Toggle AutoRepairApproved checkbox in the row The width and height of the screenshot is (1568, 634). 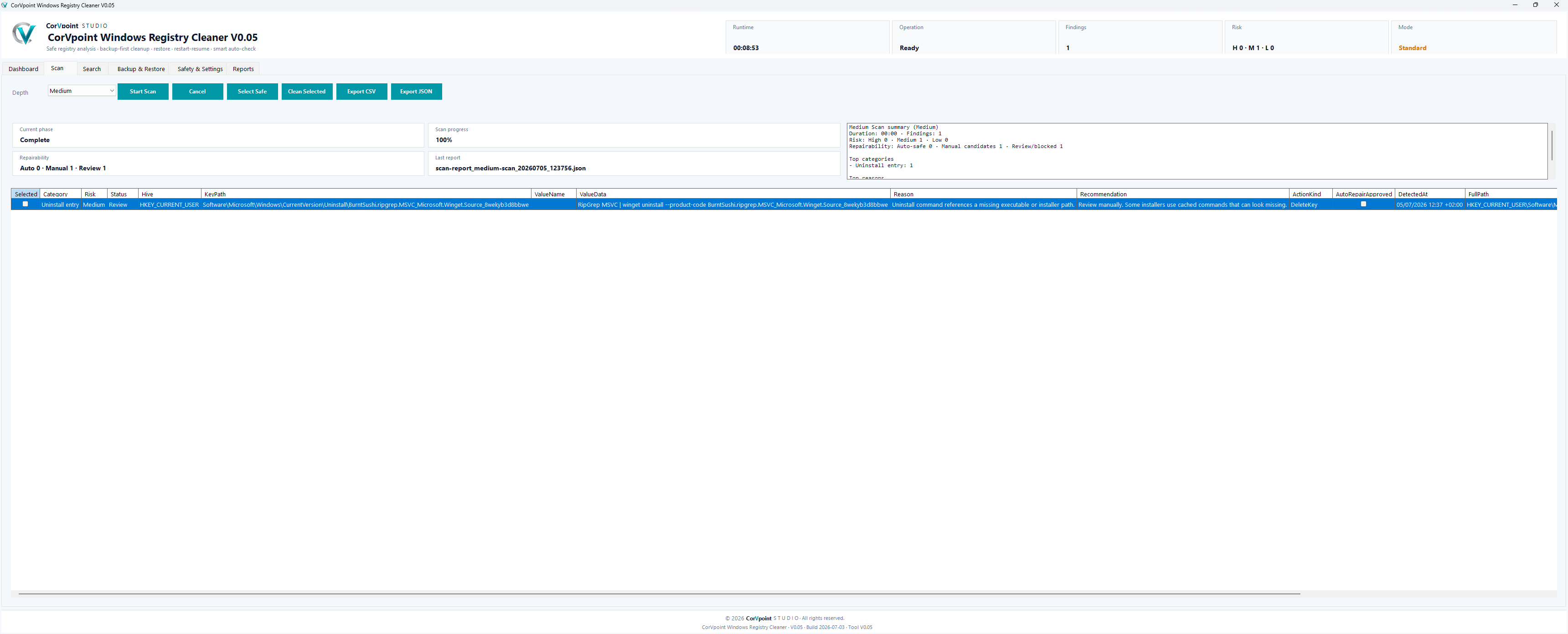(x=1363, y=204)
